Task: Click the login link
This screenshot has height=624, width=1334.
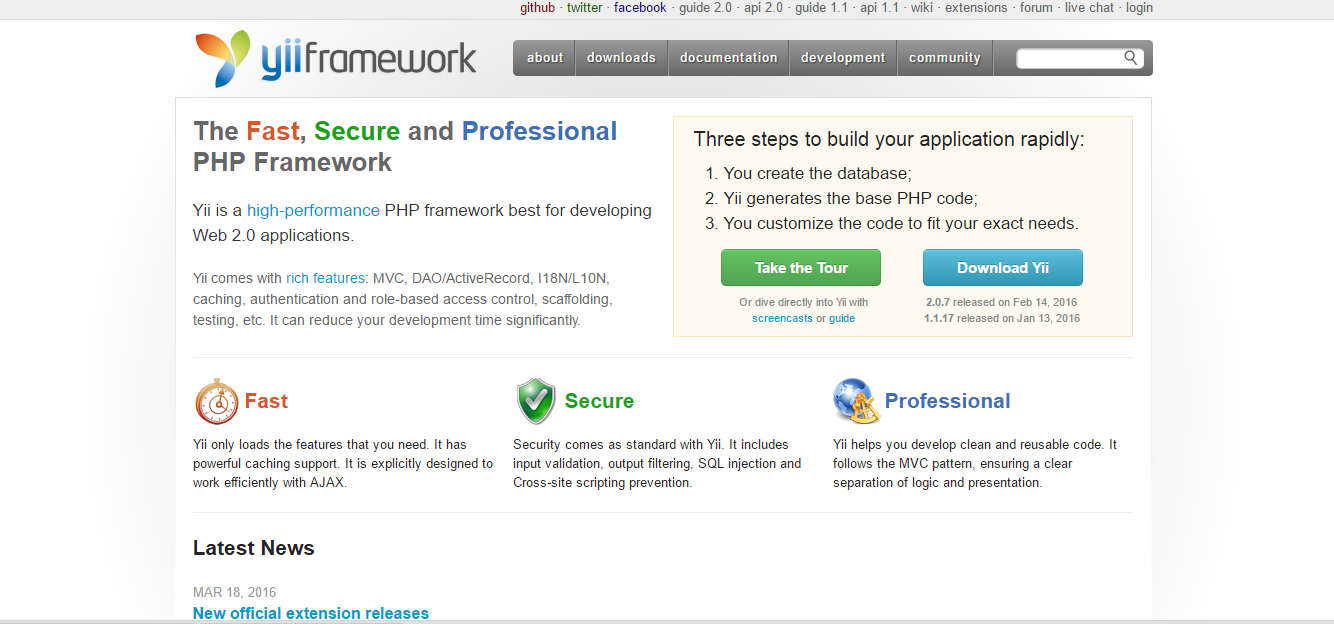Action: tap(1139, 8)
